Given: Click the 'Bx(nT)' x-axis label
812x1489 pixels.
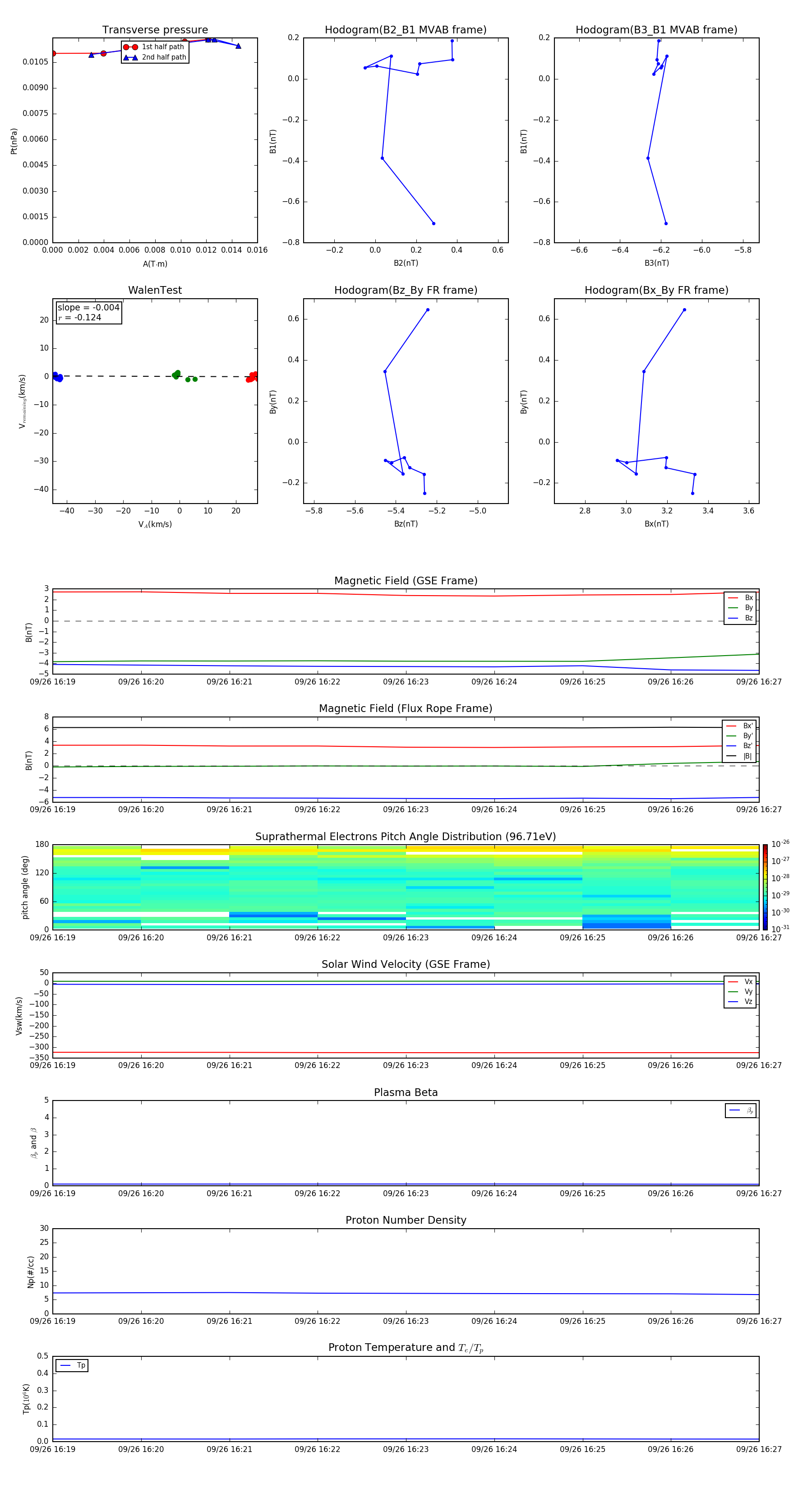Looking at the screenshot, I should (656, 524).
